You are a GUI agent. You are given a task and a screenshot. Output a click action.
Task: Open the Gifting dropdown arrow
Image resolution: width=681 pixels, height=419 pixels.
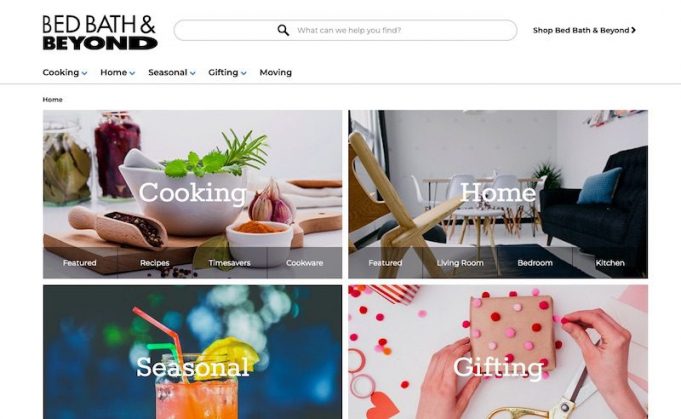244,73
